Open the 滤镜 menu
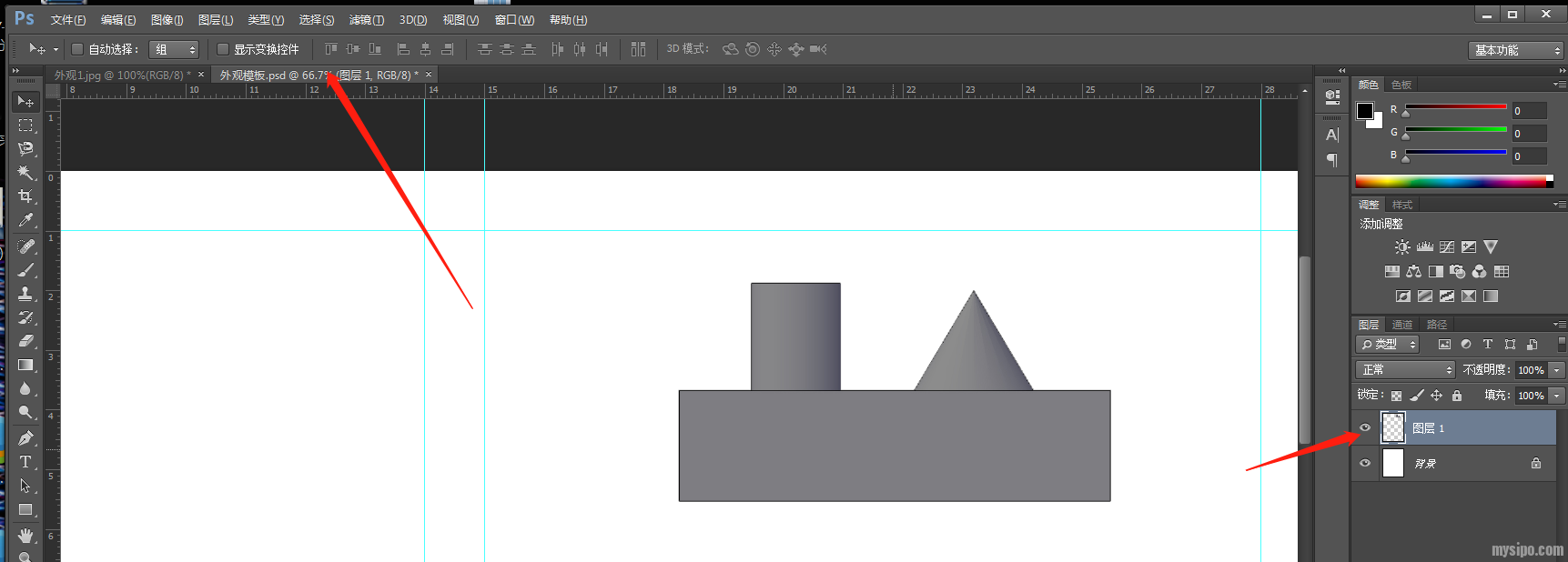Image resolution: width=1568 pixels, height=562 pixels. (366, 20)
